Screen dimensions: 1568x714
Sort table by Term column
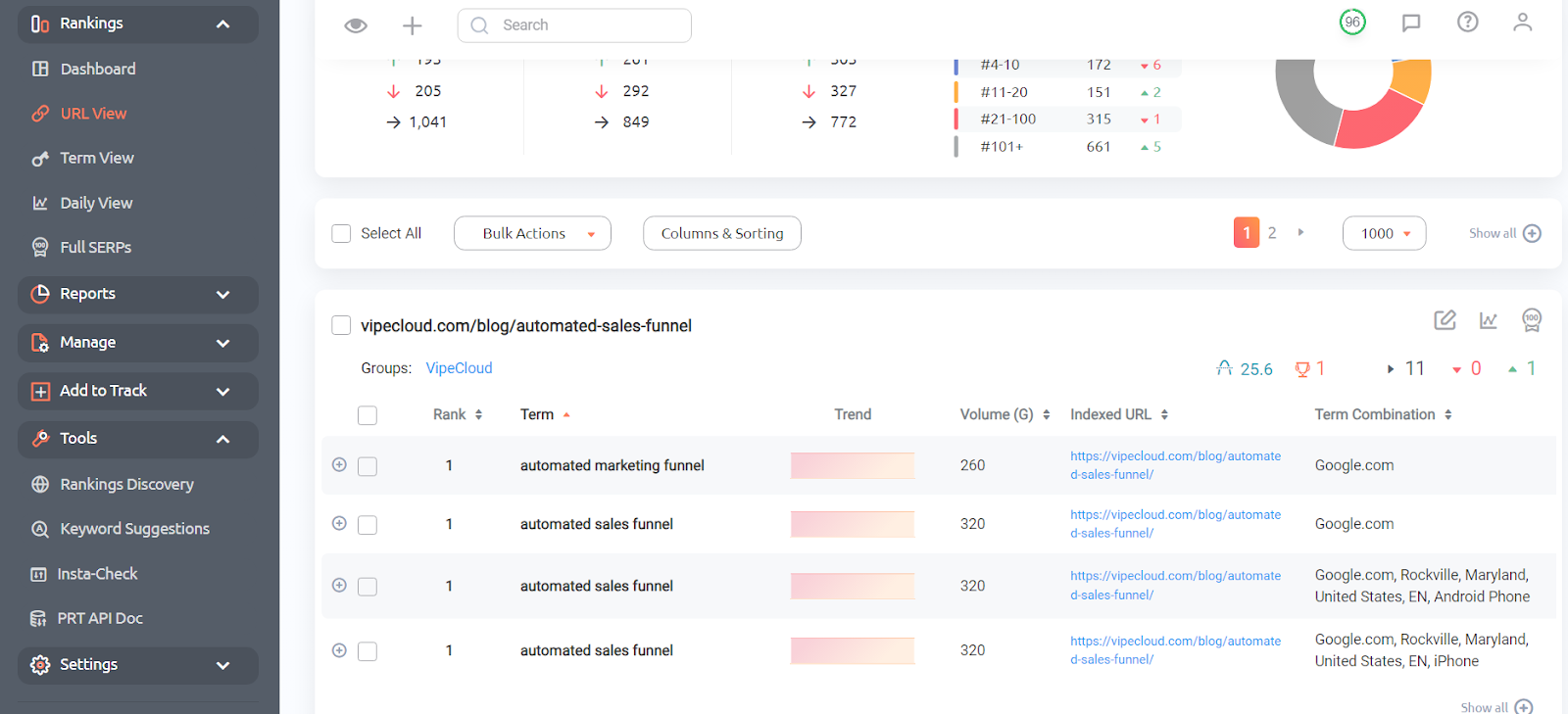coord(545,414)
